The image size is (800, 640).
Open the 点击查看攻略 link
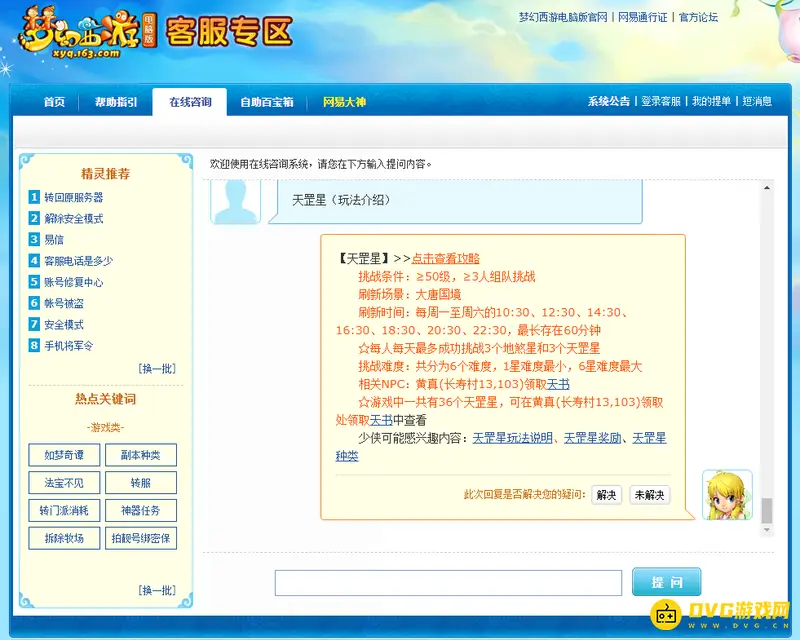tap(445, 259)
